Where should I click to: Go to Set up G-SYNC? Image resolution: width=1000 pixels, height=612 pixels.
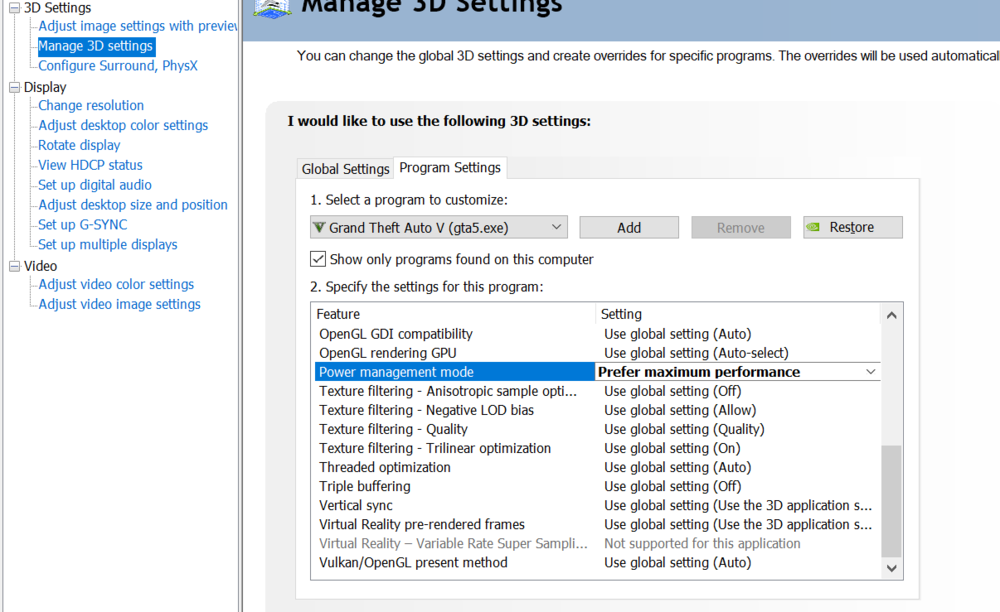pos(83,224)
